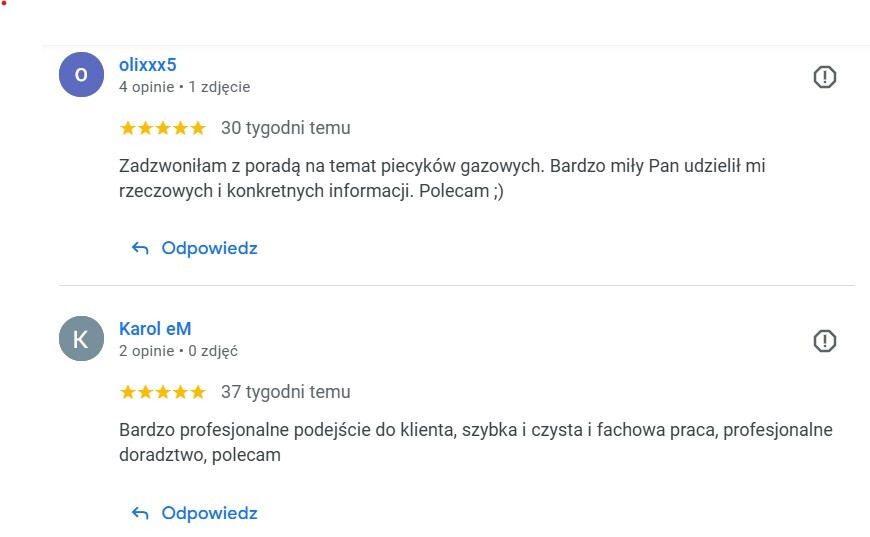Open the olixxx5 profile name link
The image size is (870, 537).
[x=147, y=65]
